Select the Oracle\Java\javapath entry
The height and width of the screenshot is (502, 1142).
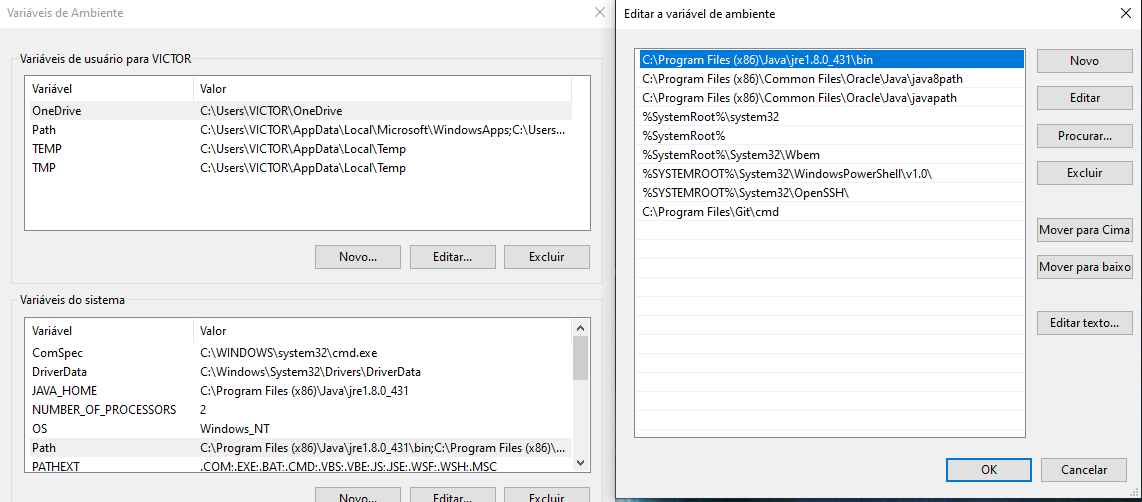(831, 98)
